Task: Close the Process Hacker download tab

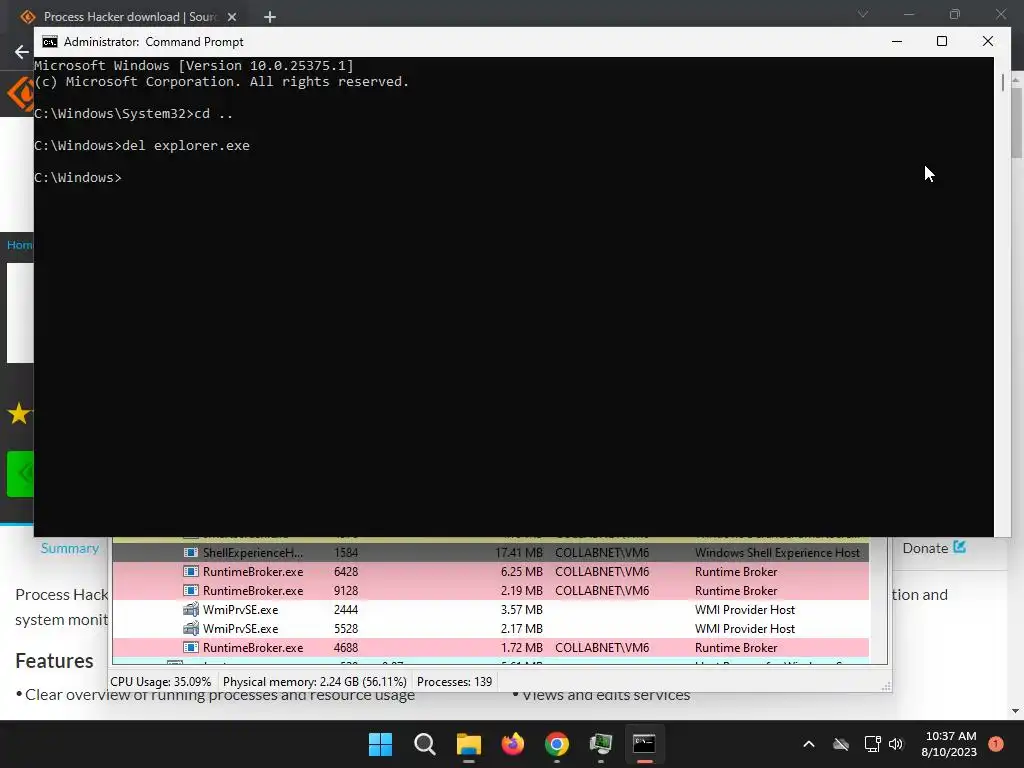Action: (231, 17)
